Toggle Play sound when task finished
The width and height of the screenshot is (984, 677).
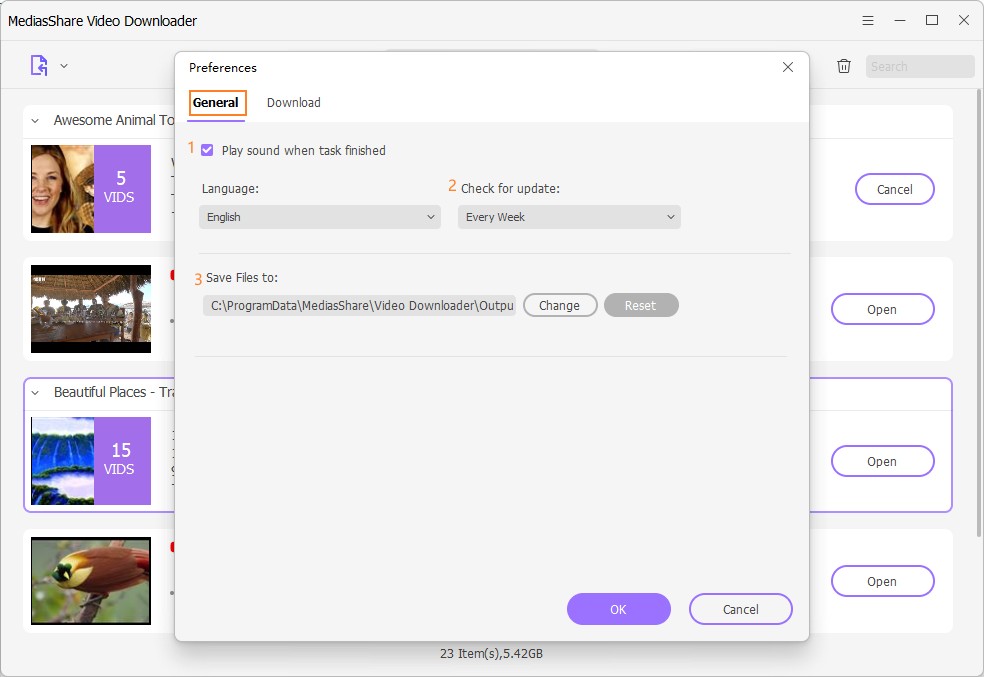[x=207, y=150]
